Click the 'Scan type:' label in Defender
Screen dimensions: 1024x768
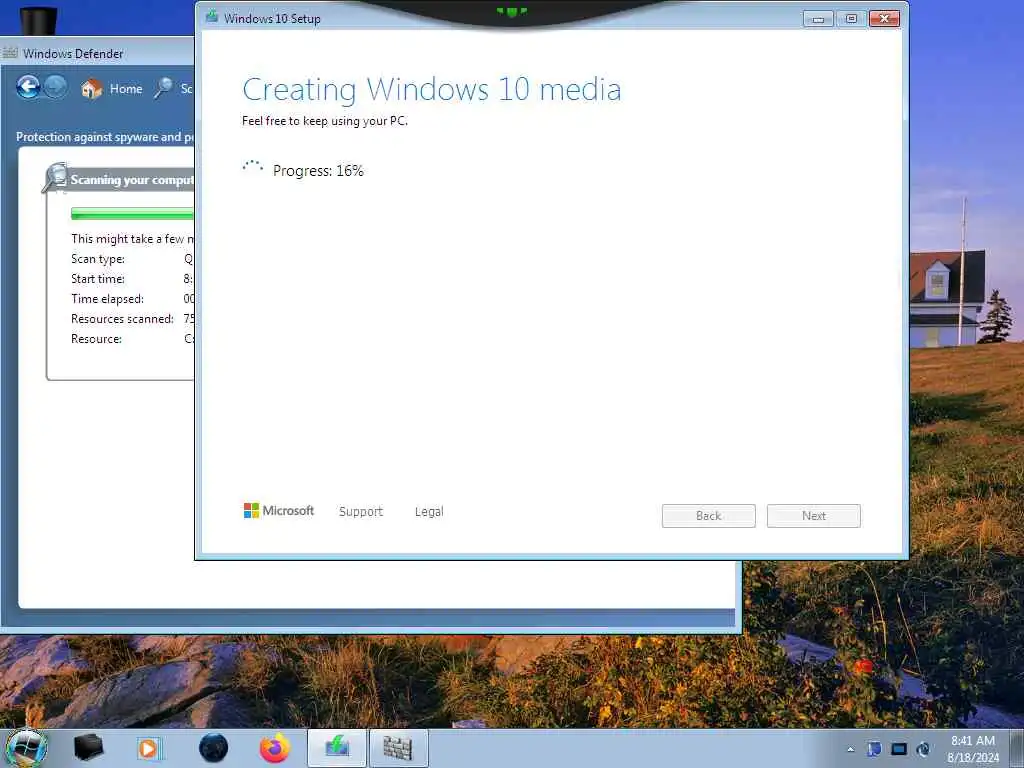pos(98,259)
